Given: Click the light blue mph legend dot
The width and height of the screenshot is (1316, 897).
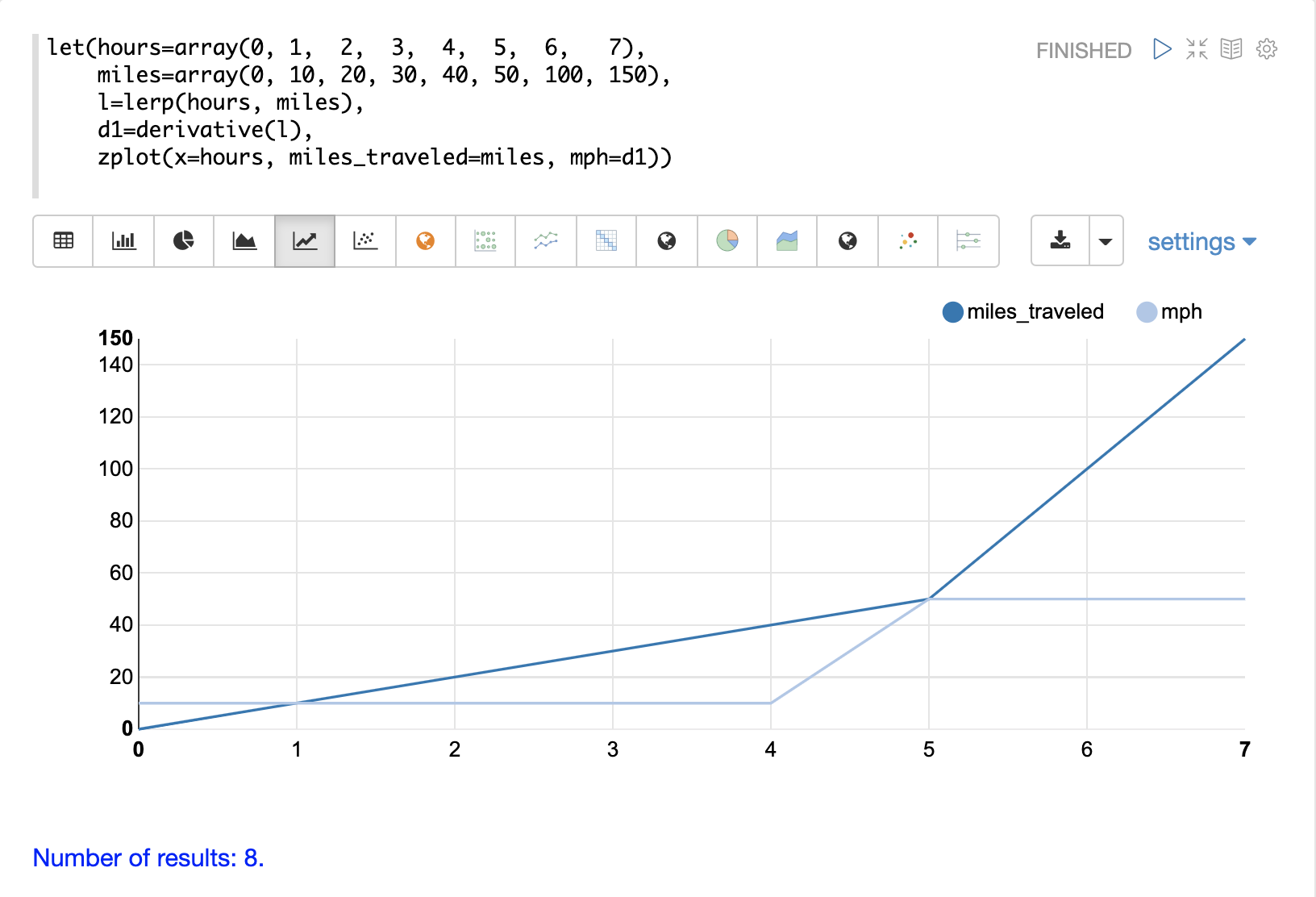Looking at the screenshot, I should tap(1147, 312).
